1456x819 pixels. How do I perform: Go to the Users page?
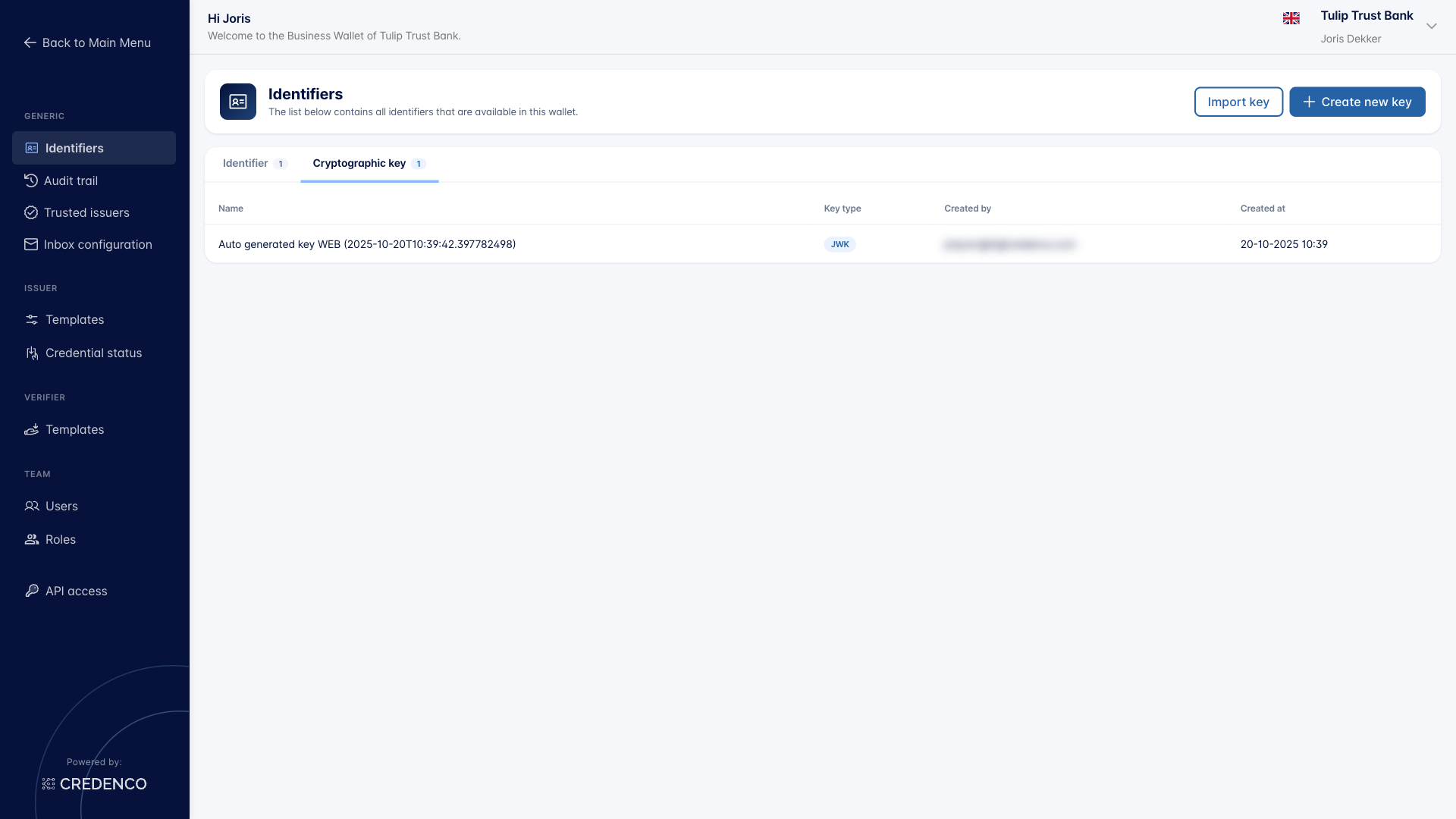click(94, 507)
